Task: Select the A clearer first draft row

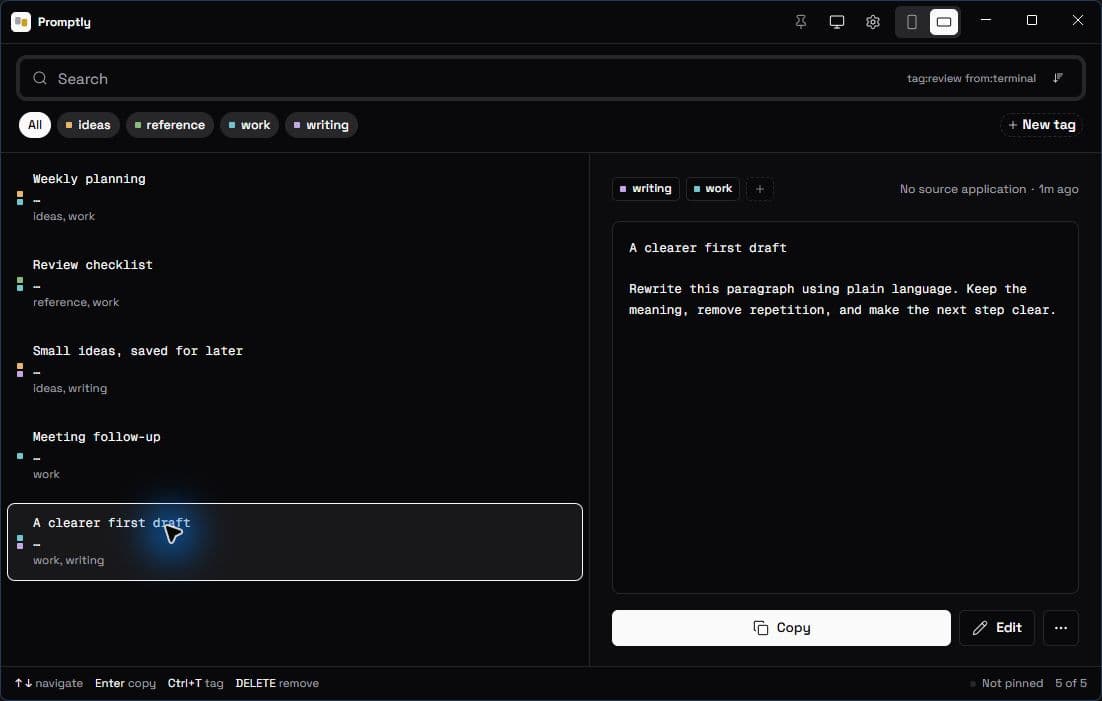Action: (294, 541)
